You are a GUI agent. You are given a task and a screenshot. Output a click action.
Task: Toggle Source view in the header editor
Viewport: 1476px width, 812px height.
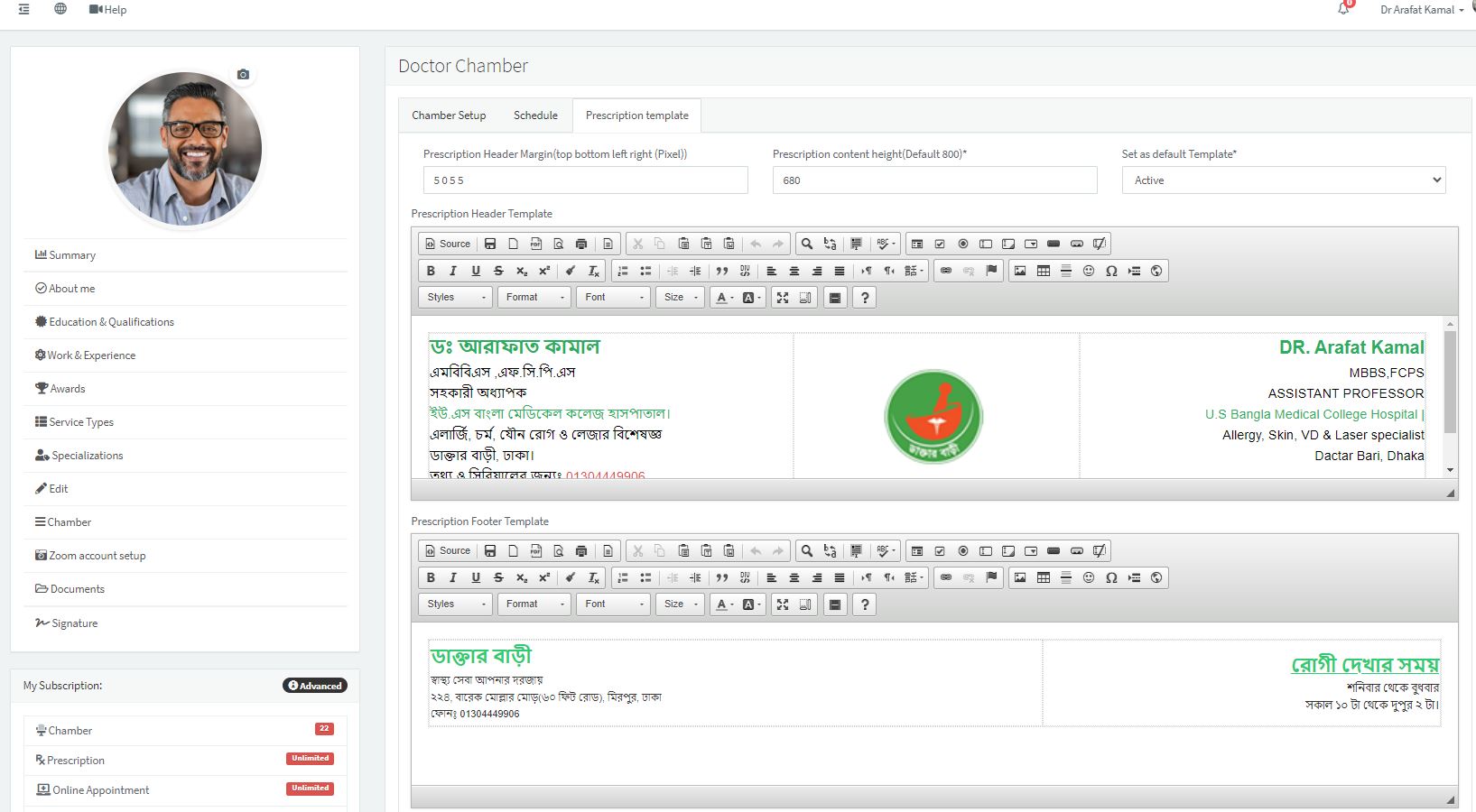click(x=447, y=244)
